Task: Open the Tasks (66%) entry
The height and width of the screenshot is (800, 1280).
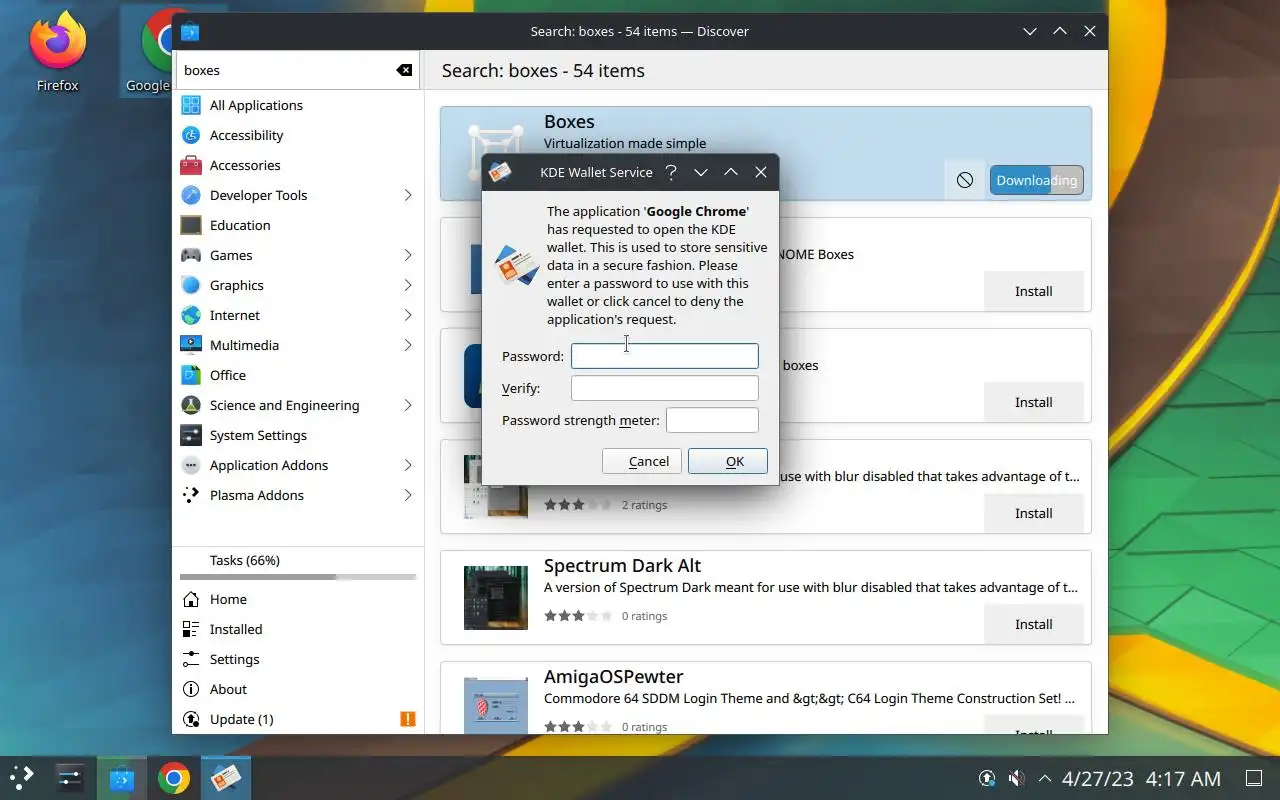Action: (298, 566)
